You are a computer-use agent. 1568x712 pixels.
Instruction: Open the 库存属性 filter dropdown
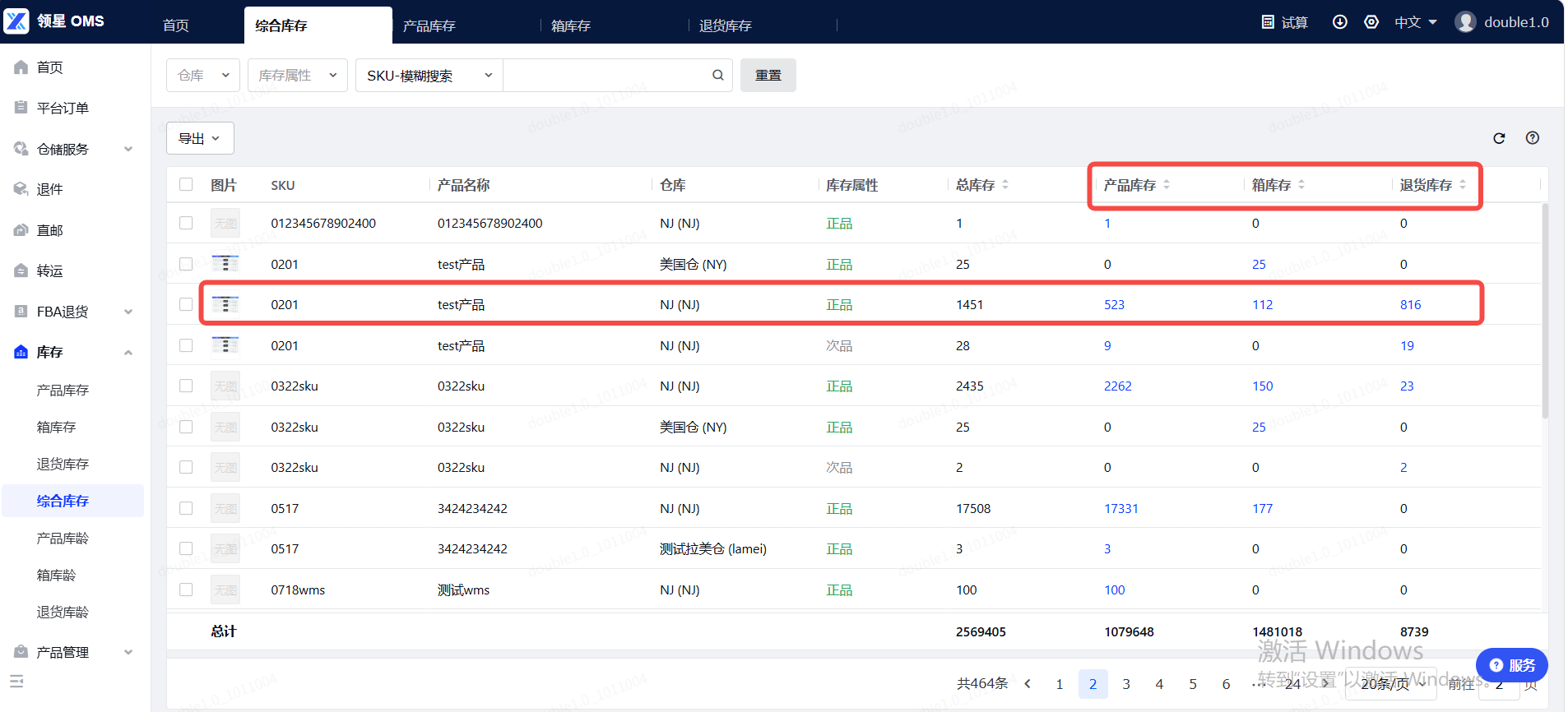coord(298,75)
